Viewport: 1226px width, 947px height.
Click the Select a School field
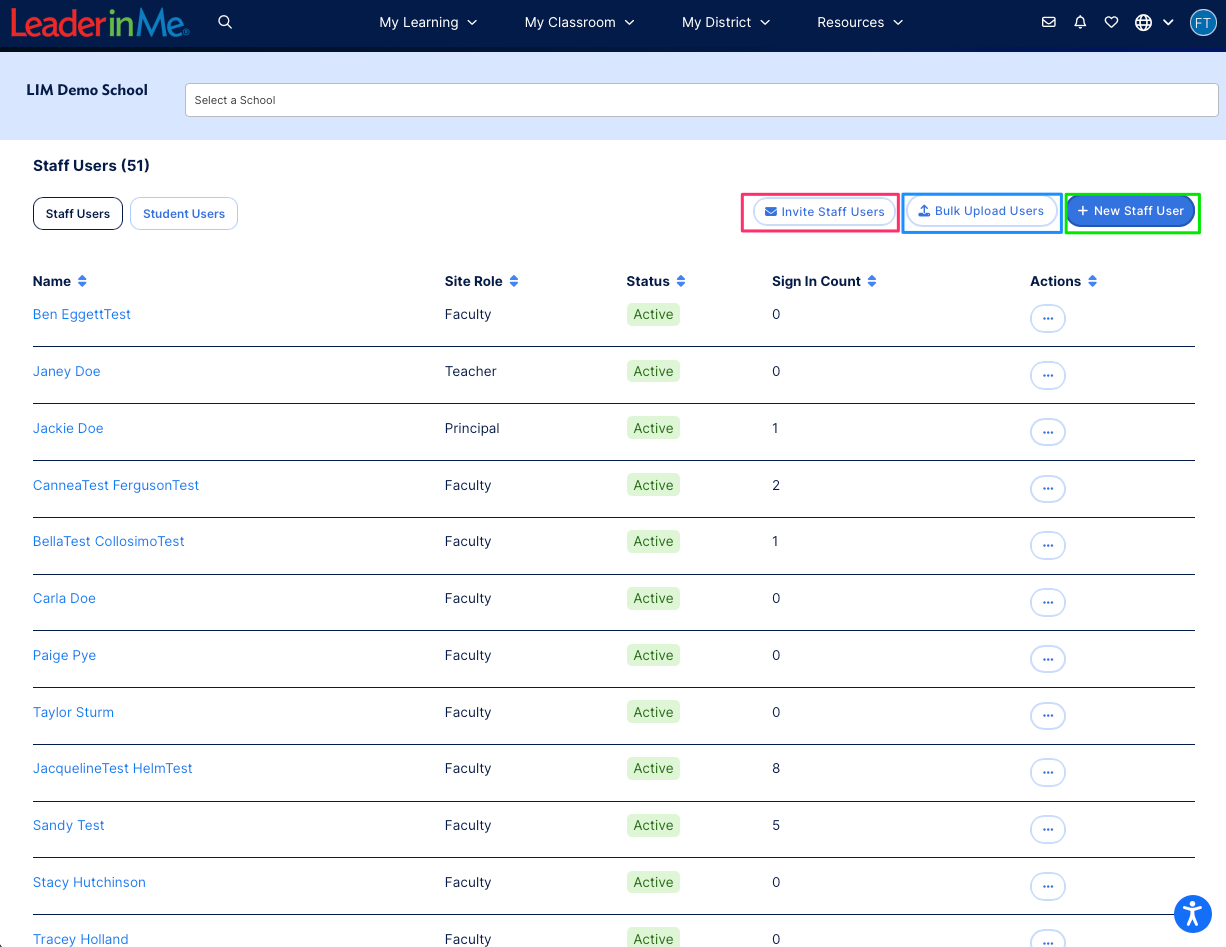pyautogui.click(x=700, y=100)
